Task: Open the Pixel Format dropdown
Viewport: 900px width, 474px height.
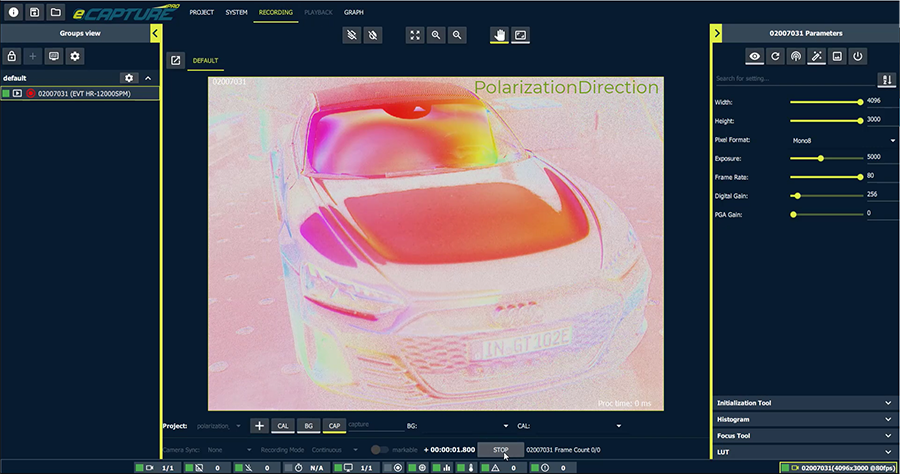Action: (x=842, y=140)
